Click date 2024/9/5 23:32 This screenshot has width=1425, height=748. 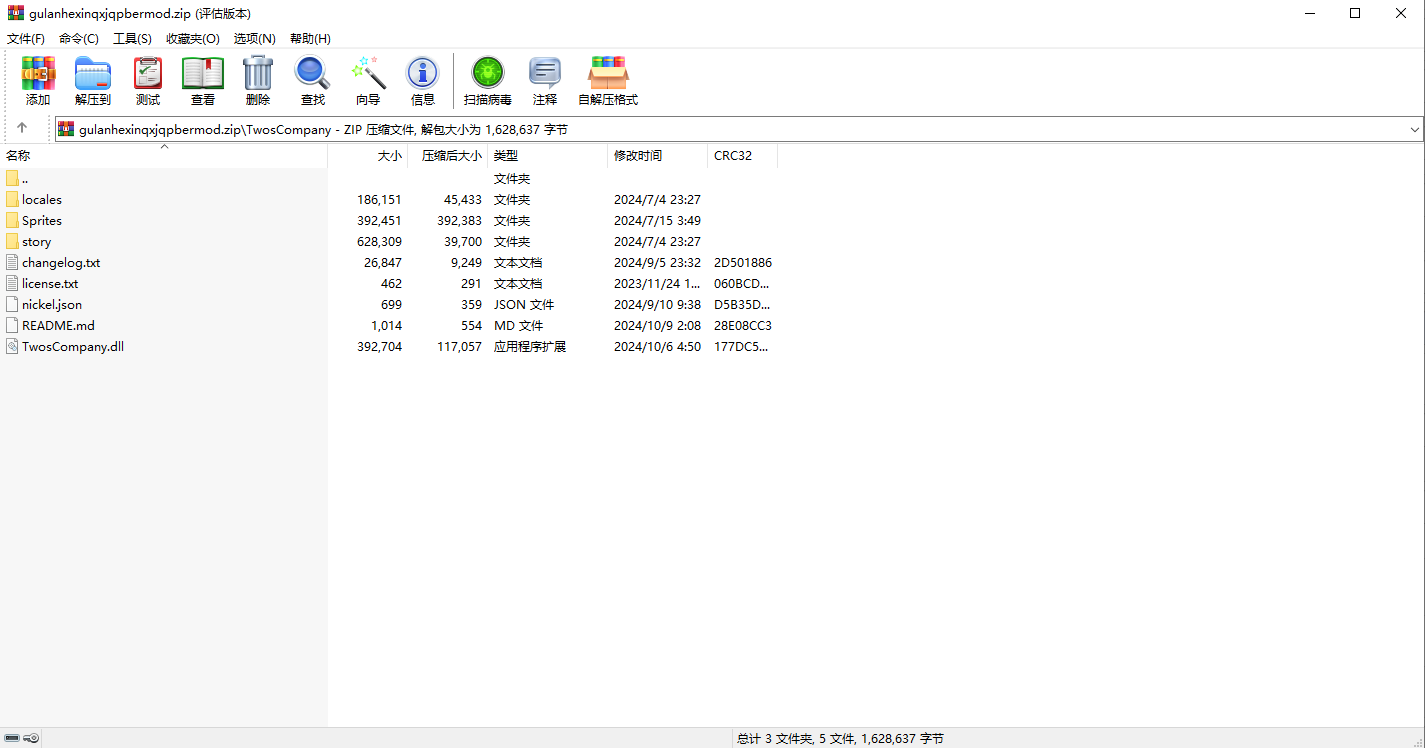657,262
